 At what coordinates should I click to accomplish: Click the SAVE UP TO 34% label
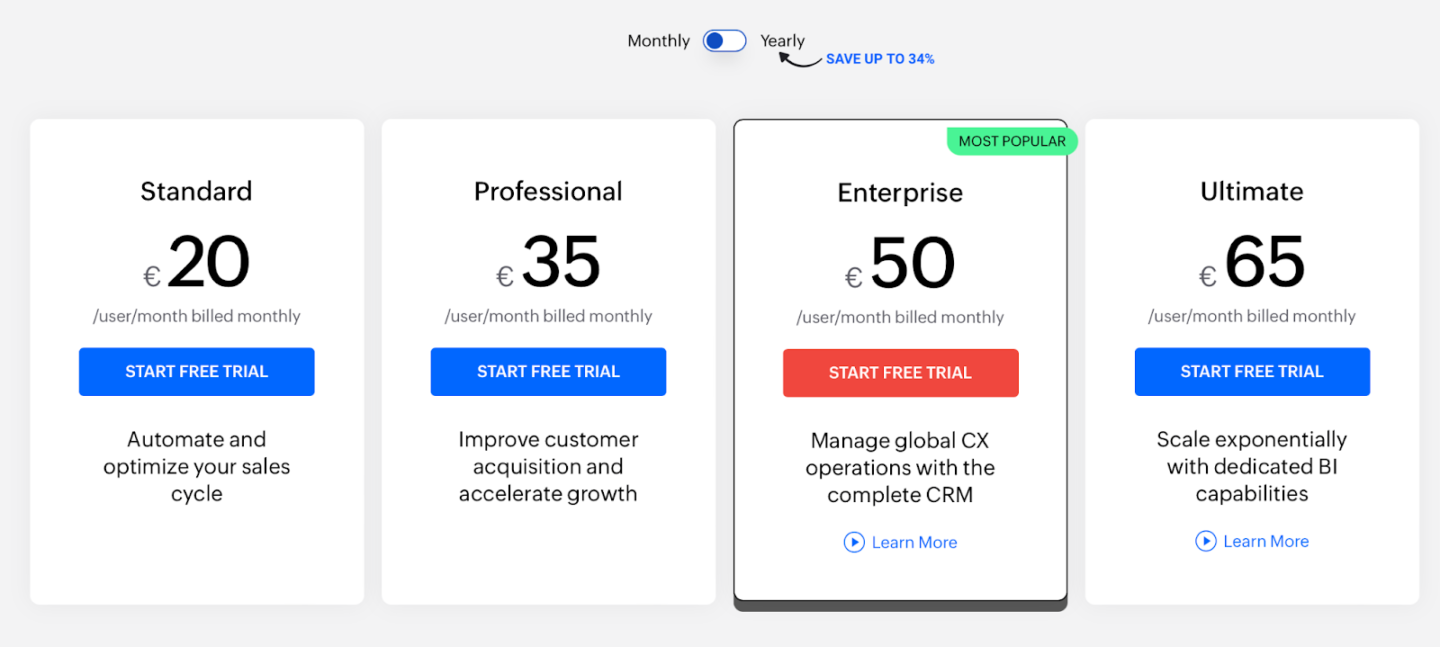click(x=879, y=58)
